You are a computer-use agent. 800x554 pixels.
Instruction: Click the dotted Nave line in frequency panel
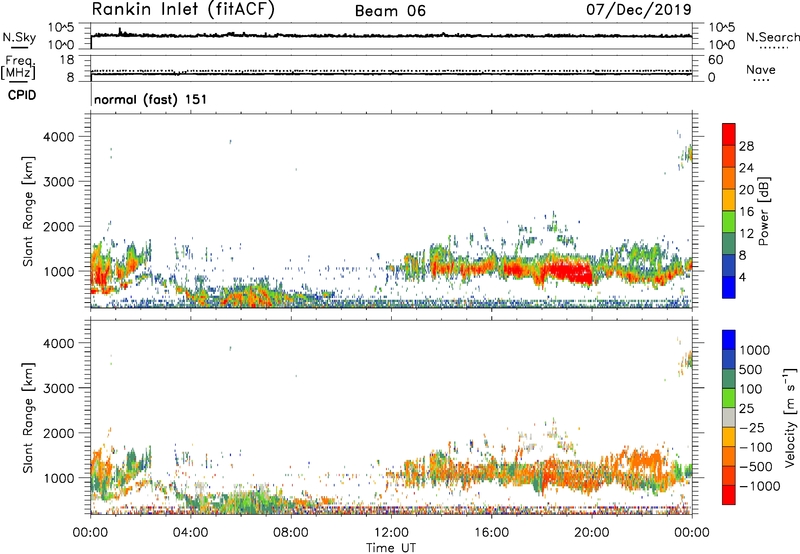click(391, 70)
